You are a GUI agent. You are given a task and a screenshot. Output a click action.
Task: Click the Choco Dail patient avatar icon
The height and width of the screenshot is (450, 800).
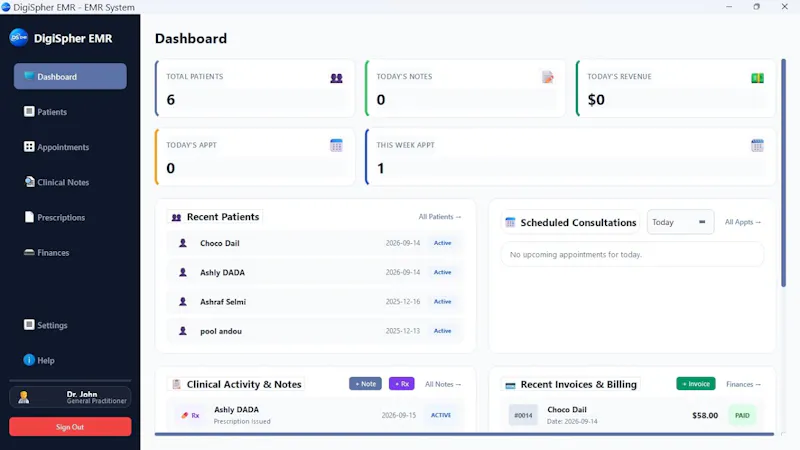tap(183, 243)
